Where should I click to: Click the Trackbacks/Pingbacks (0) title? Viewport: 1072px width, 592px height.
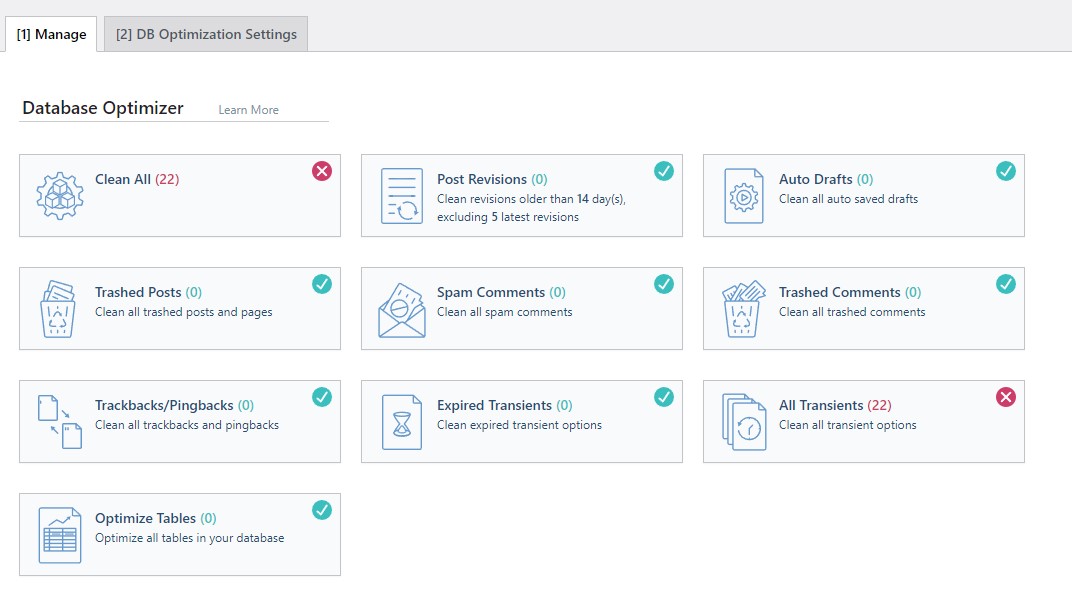[x=174, y=405]
